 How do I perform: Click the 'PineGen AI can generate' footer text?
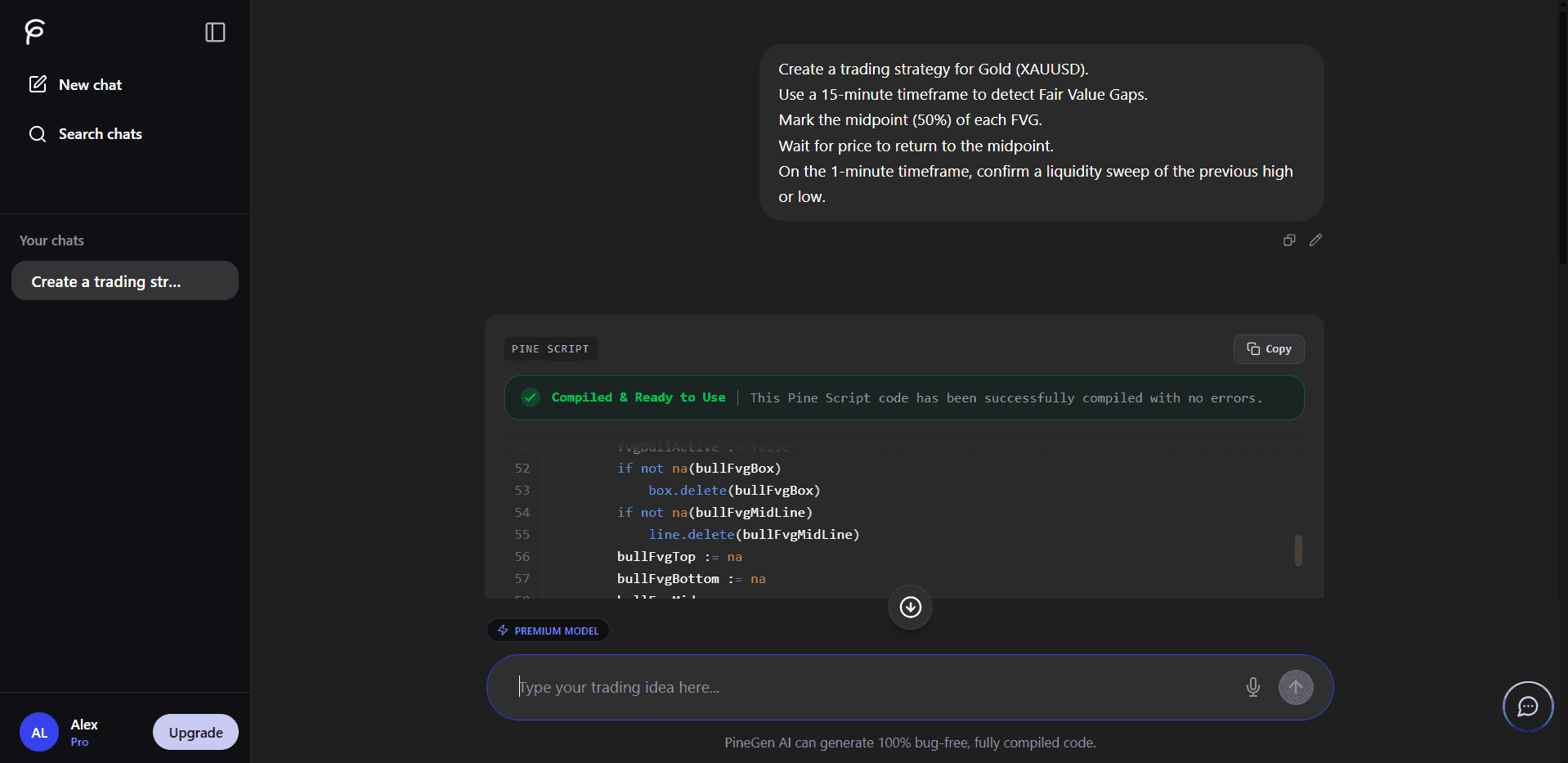pos(910,743)
